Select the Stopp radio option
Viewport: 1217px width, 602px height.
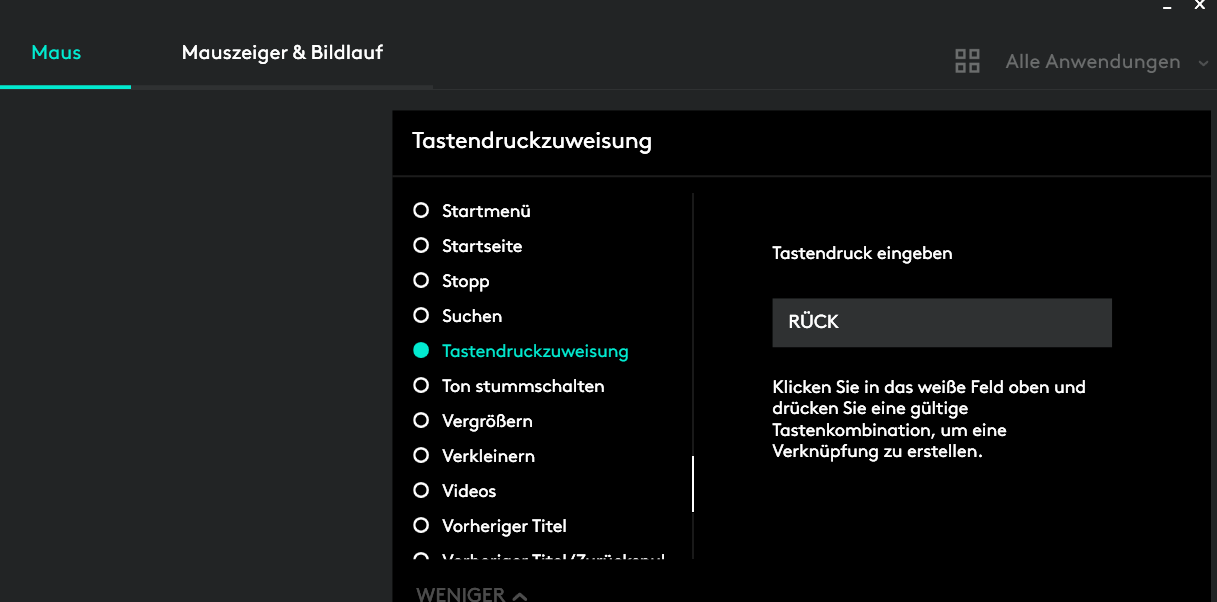[x=421, y=281]
